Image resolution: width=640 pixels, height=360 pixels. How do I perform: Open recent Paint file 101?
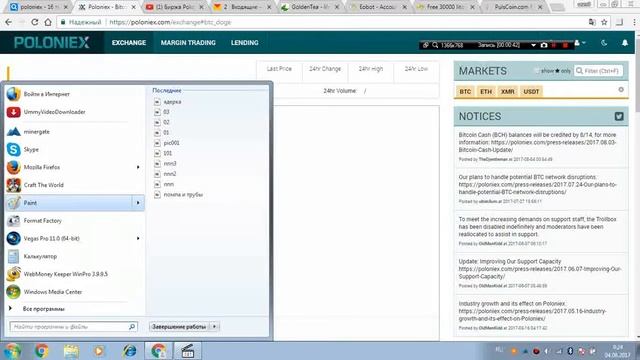[x=168, y=153]
